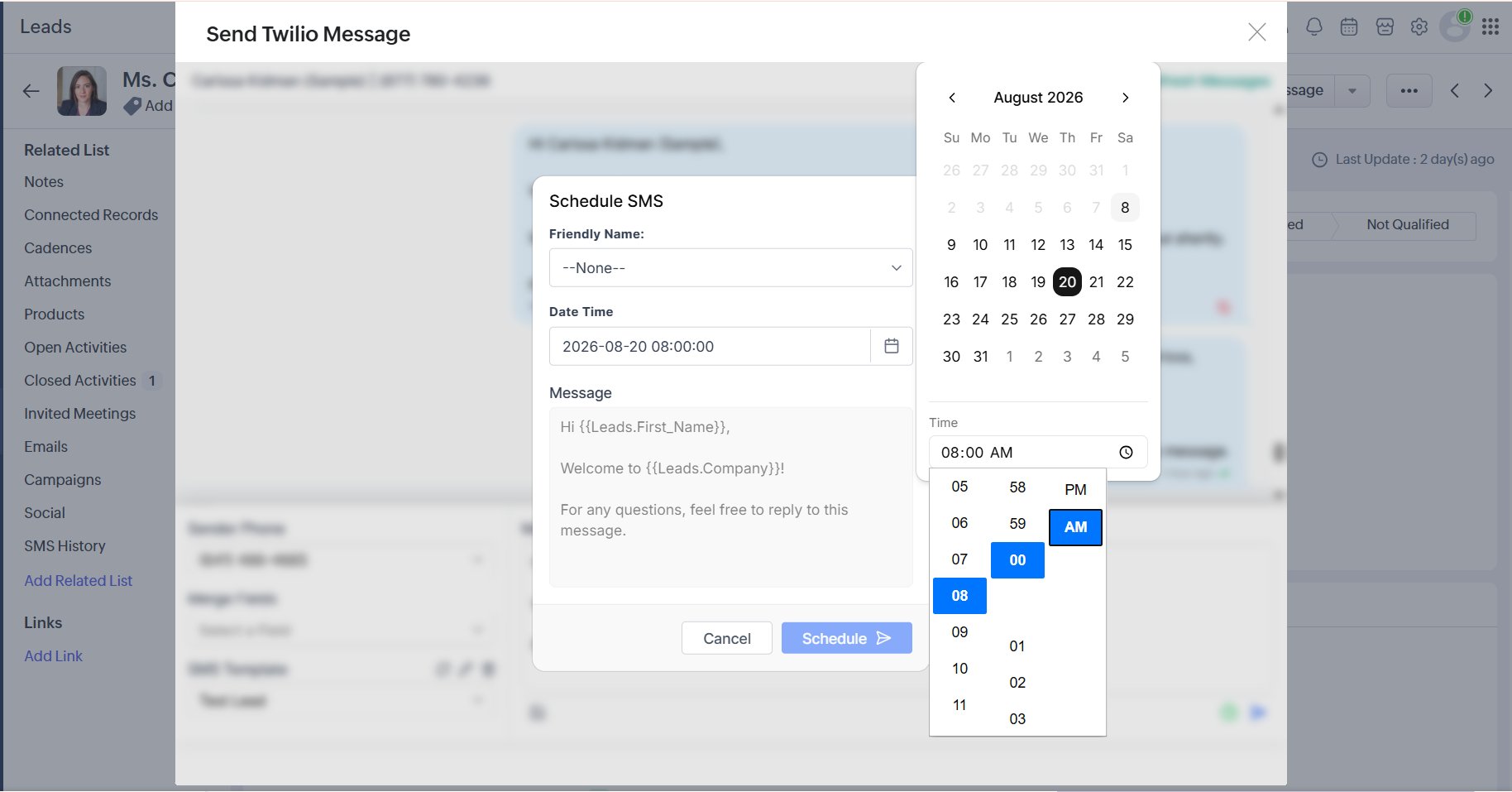Select August 20 in the calendar
This screenshot has height=792, width=1512.
click(x=1068, y=282)
